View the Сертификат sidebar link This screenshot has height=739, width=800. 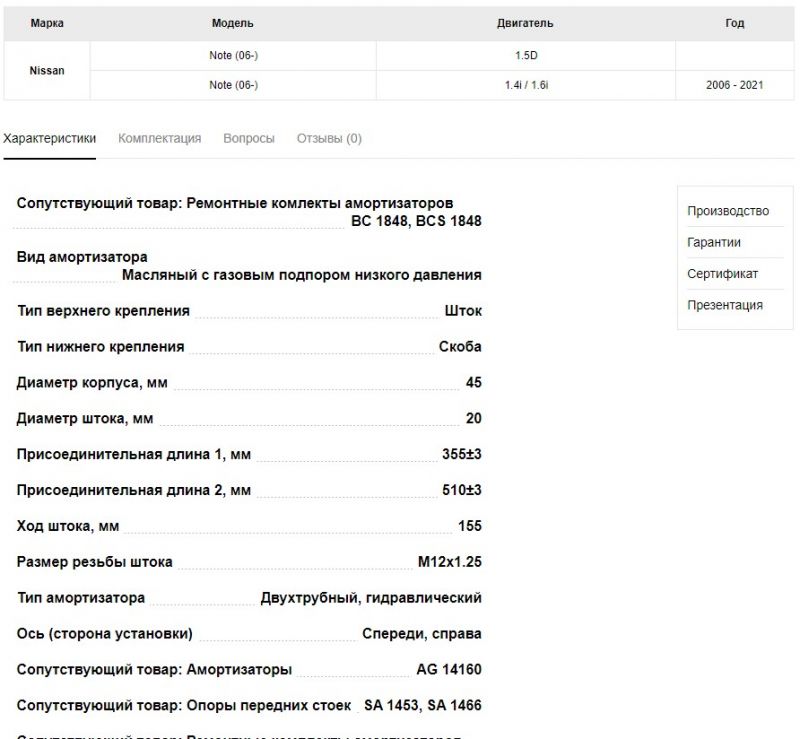(x=722, y=273)
